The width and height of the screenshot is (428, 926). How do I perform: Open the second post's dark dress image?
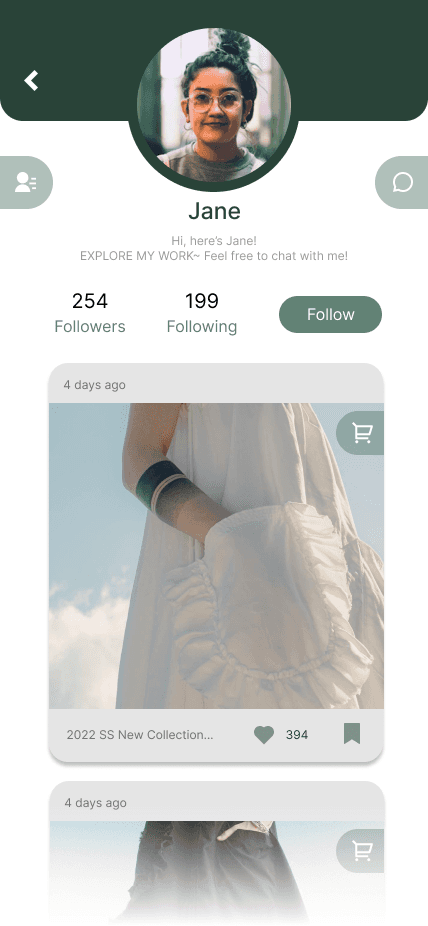pyautogui.click(x=216, y=870)
